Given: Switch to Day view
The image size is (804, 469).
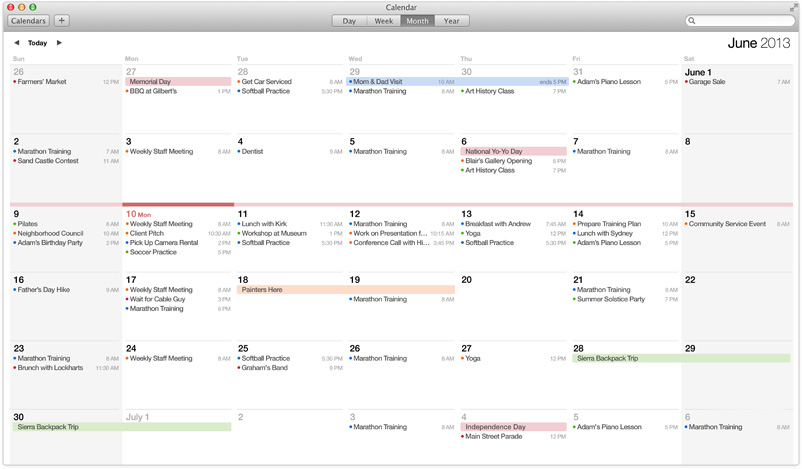Looking at the screenshot, I should (x=349, y=21).
